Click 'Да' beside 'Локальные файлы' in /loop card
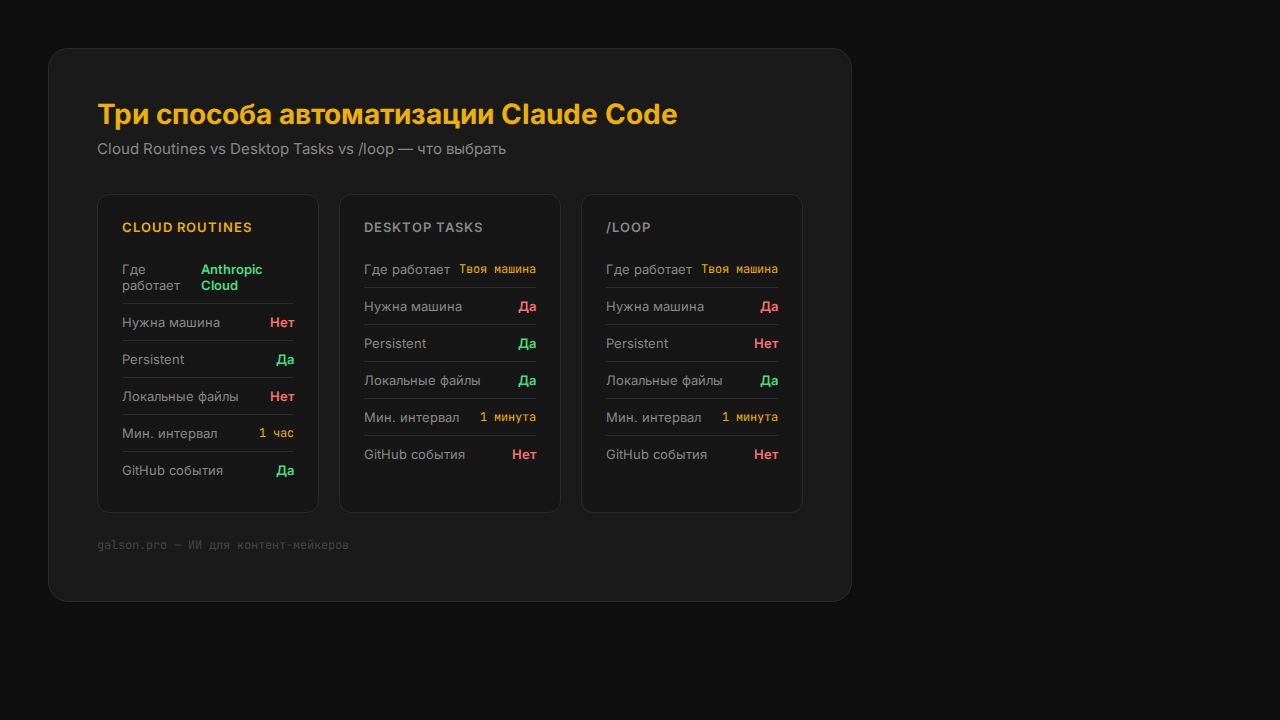The image size is (1280, 720). pos(769,381)
